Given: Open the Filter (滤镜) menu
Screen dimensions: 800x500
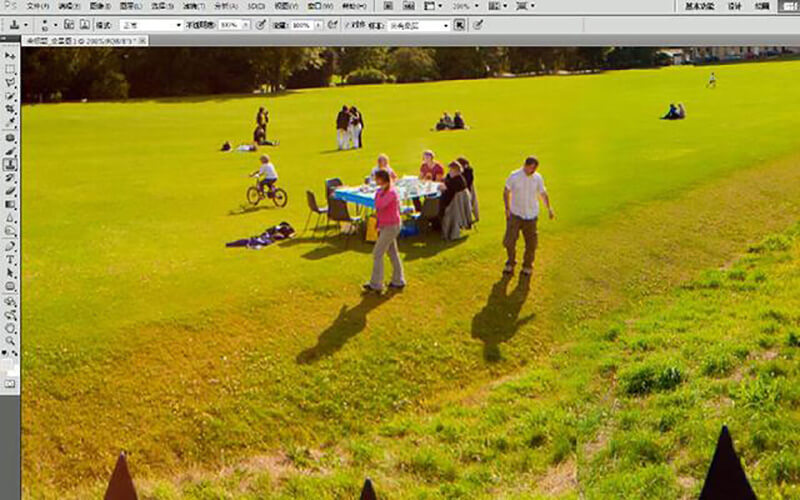Looking at the screenshot, I should [x=193, y=6].
